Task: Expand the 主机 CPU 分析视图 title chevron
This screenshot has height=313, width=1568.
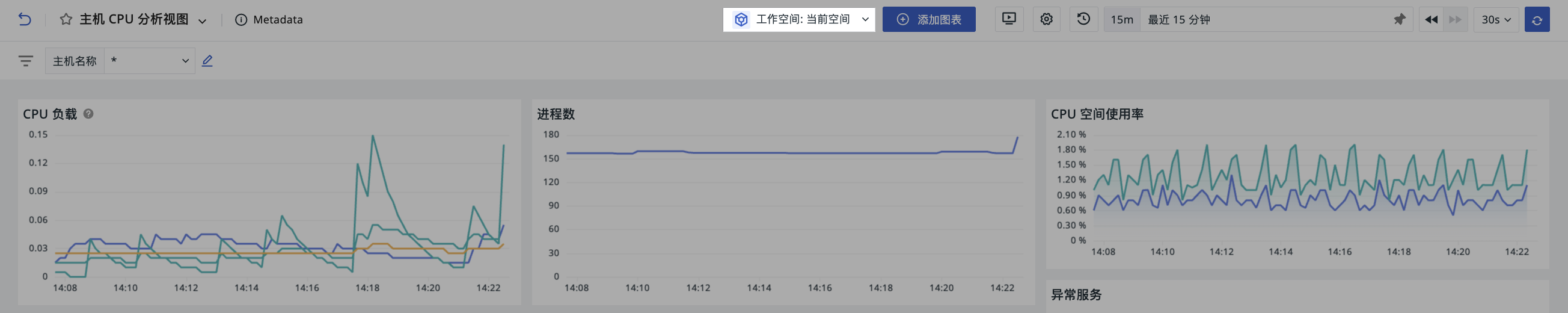Action: pos(203,20)
